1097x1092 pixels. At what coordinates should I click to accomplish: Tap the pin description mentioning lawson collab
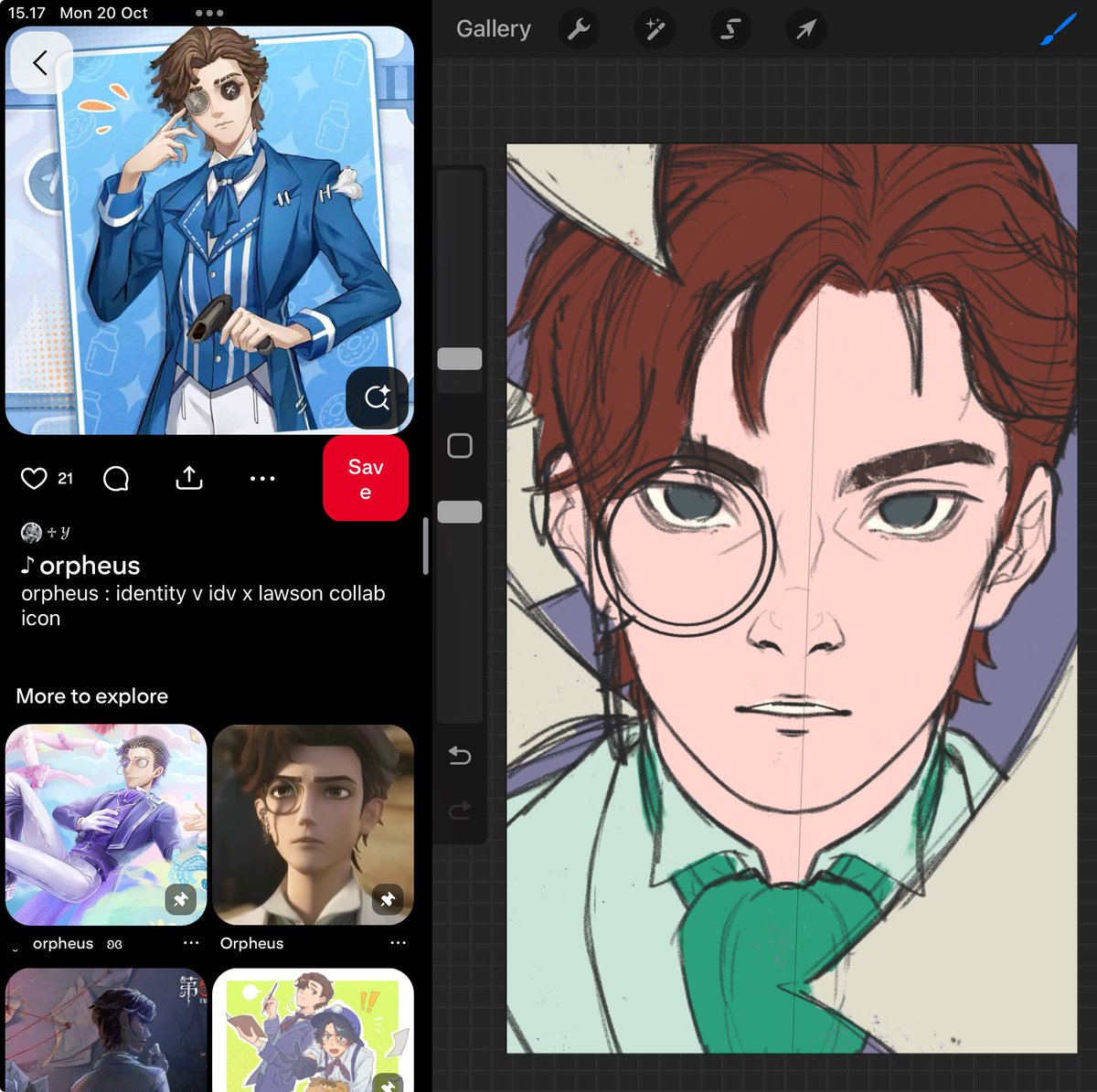click(x=203, y=606)
